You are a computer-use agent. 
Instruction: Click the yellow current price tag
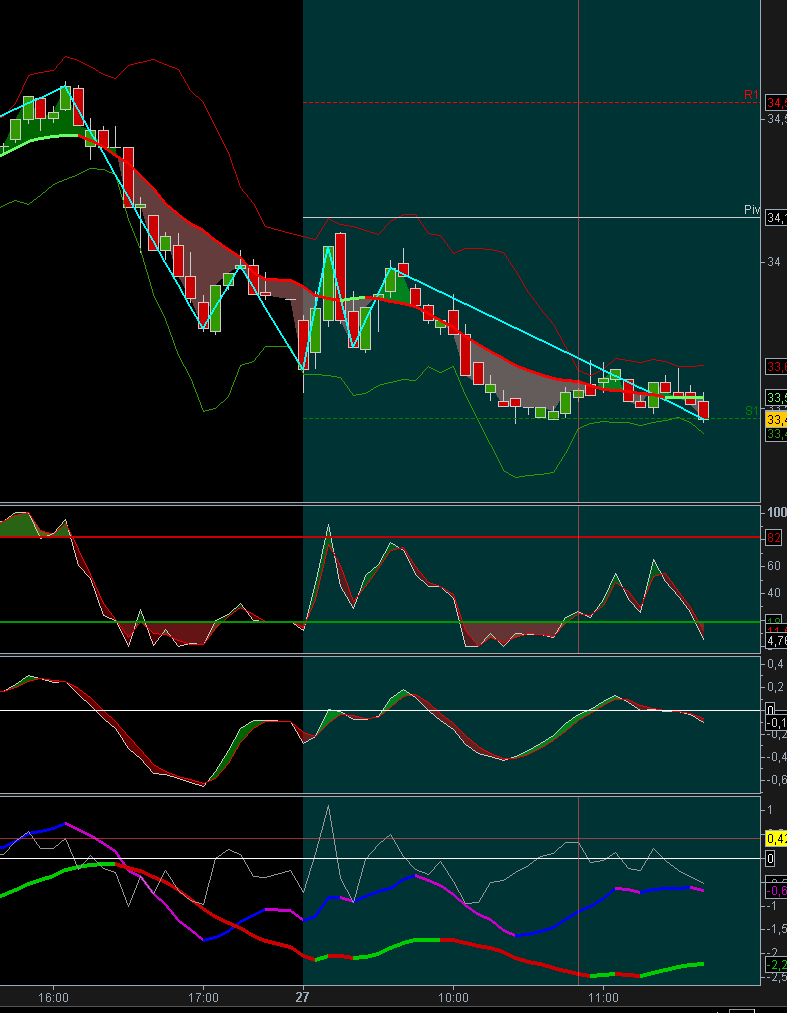click(776, 420)
